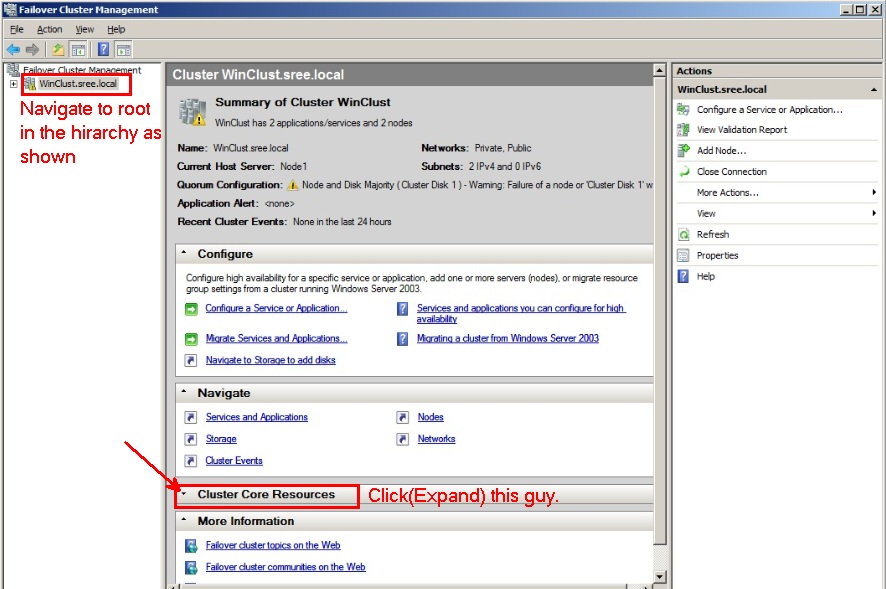Expand the WinClust.sree.local tree node
This screenshot has height=589, width=886.
(13, 84)
